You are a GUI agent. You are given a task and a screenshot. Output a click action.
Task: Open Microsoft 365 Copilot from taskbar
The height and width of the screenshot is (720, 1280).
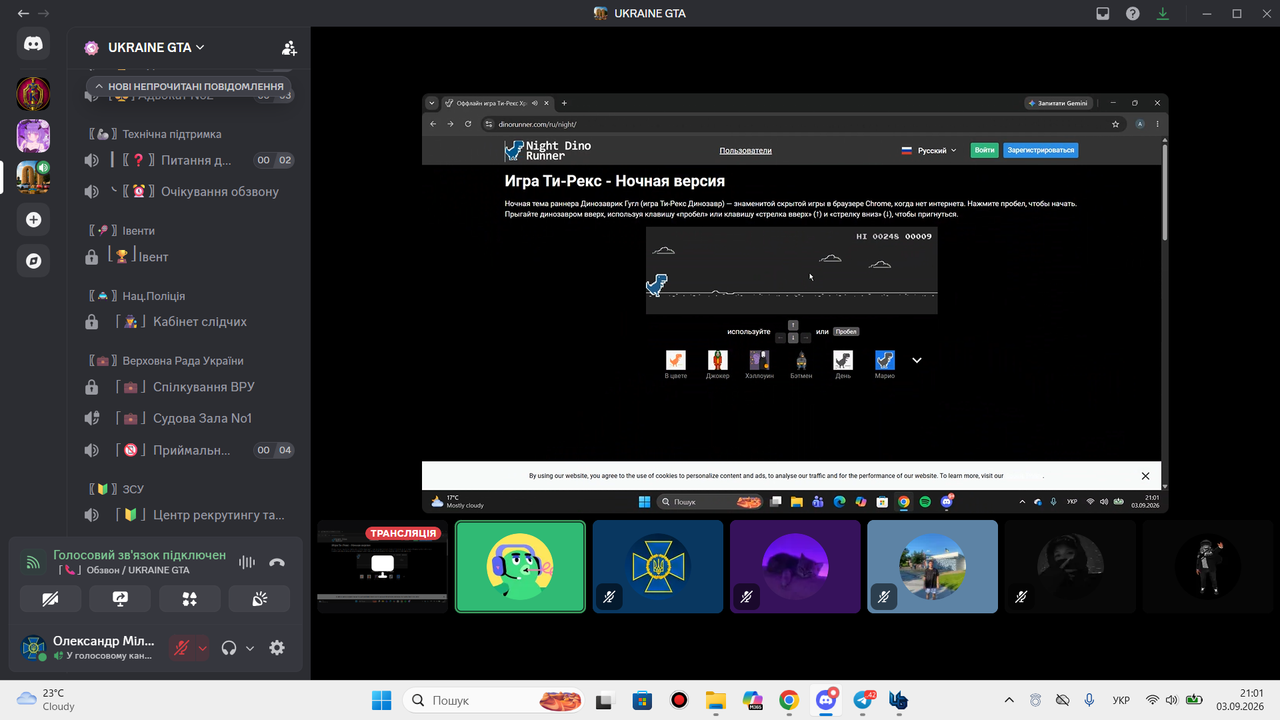pos(752,700)
